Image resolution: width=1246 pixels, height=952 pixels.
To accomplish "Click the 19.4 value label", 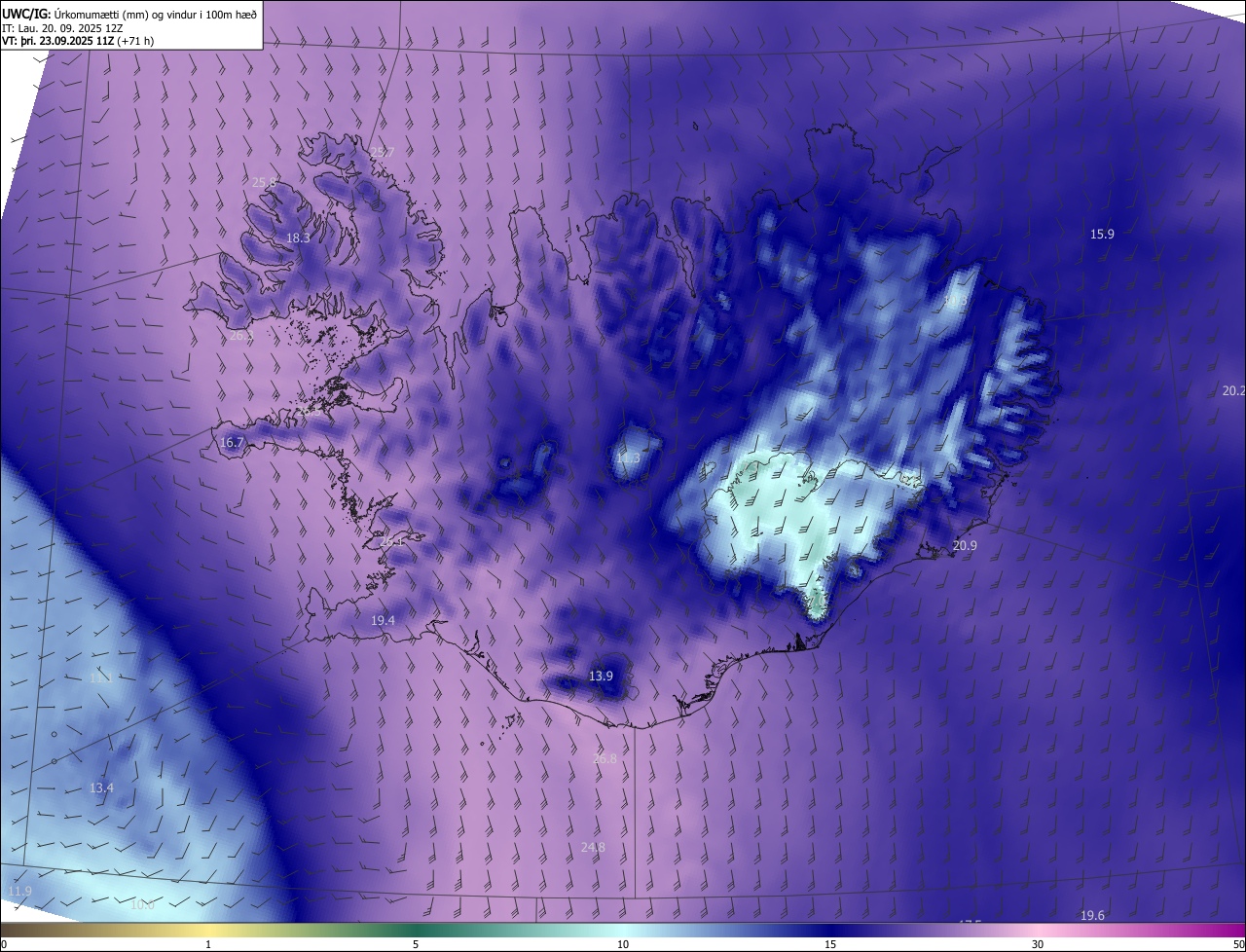I will 383,620.
